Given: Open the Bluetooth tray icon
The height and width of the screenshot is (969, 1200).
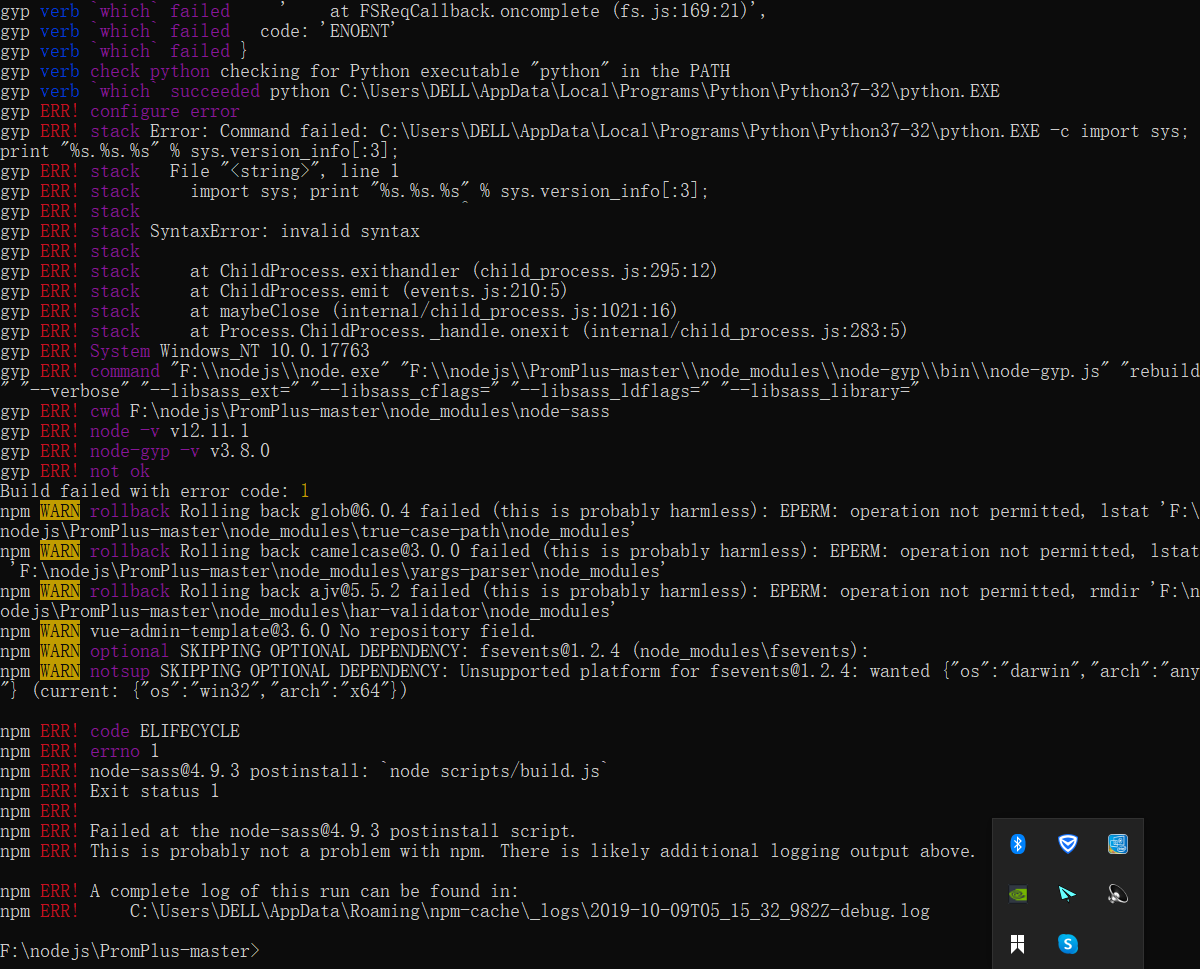Looking at the screenshot, I should pyautogui.click(x=1018, y=844).
